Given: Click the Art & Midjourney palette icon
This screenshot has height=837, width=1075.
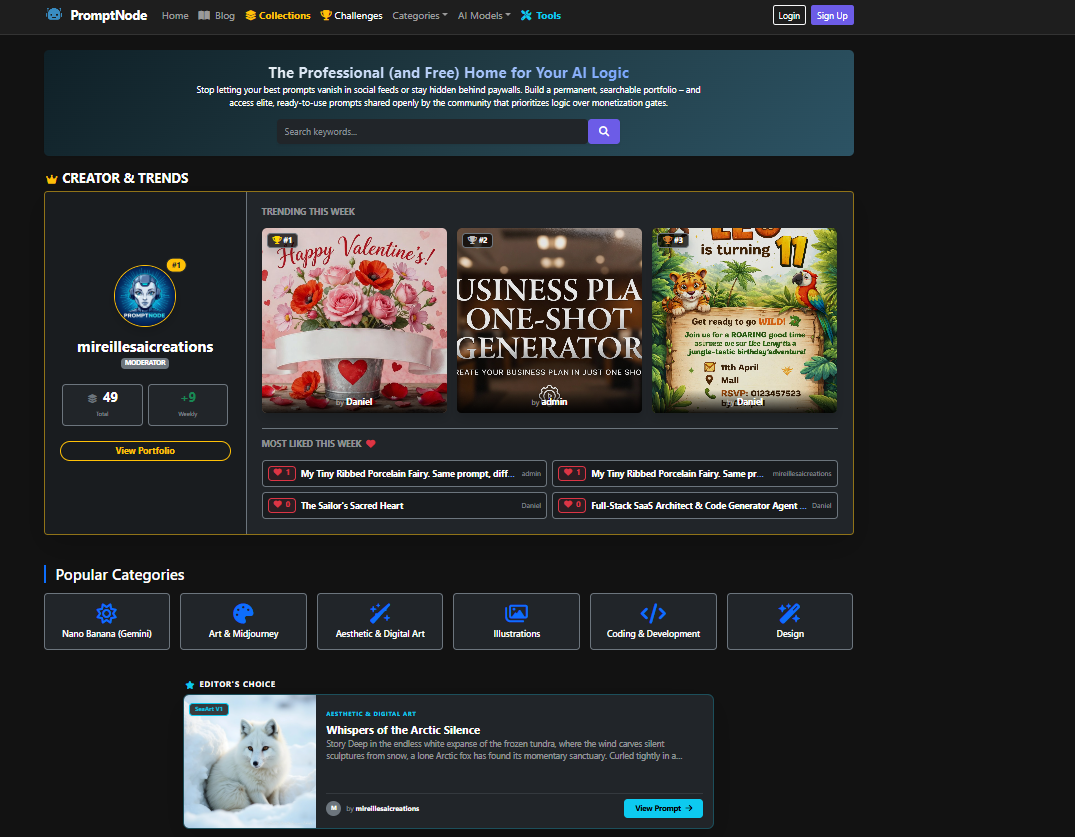Looking at the screenshot, I should [x=243, y=613].
